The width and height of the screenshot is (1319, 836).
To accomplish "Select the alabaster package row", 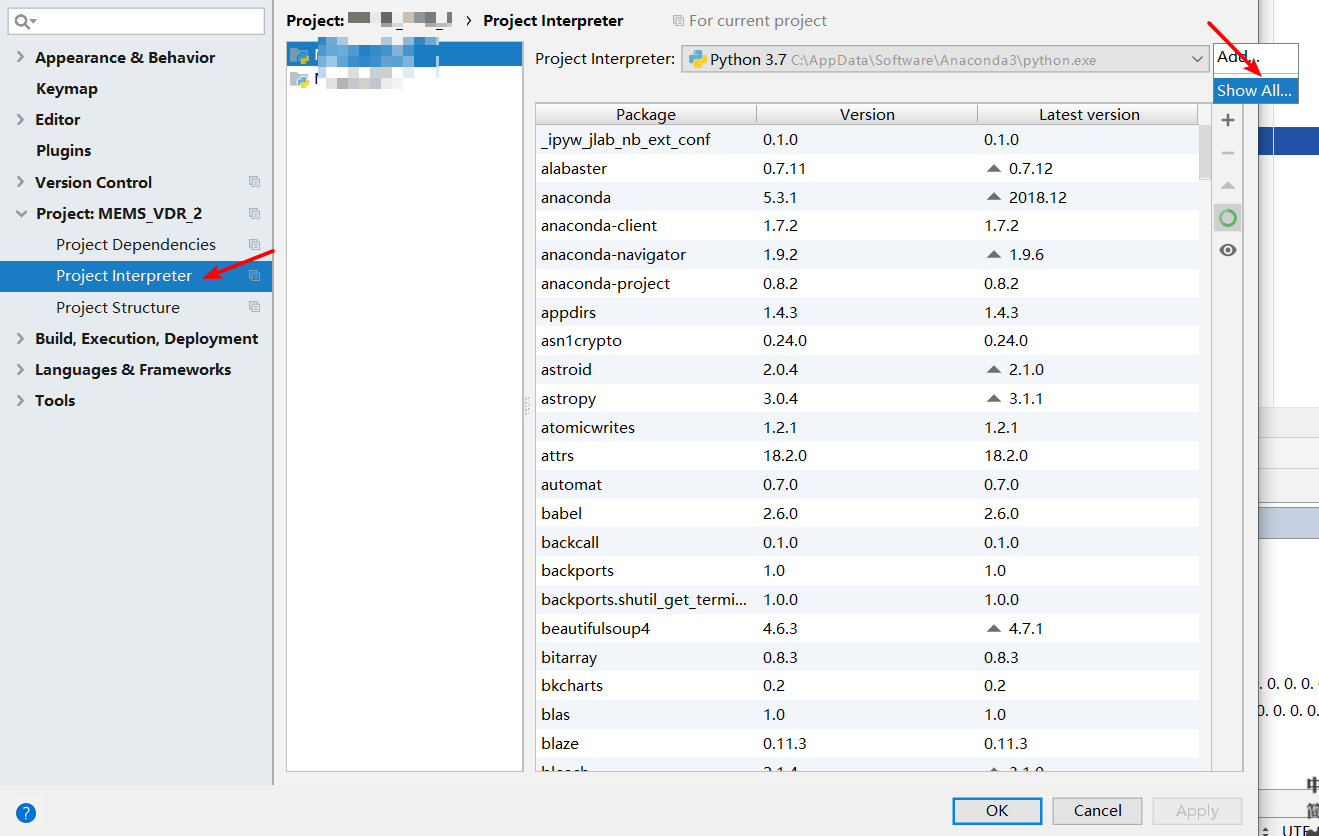I will coord(867,168).
